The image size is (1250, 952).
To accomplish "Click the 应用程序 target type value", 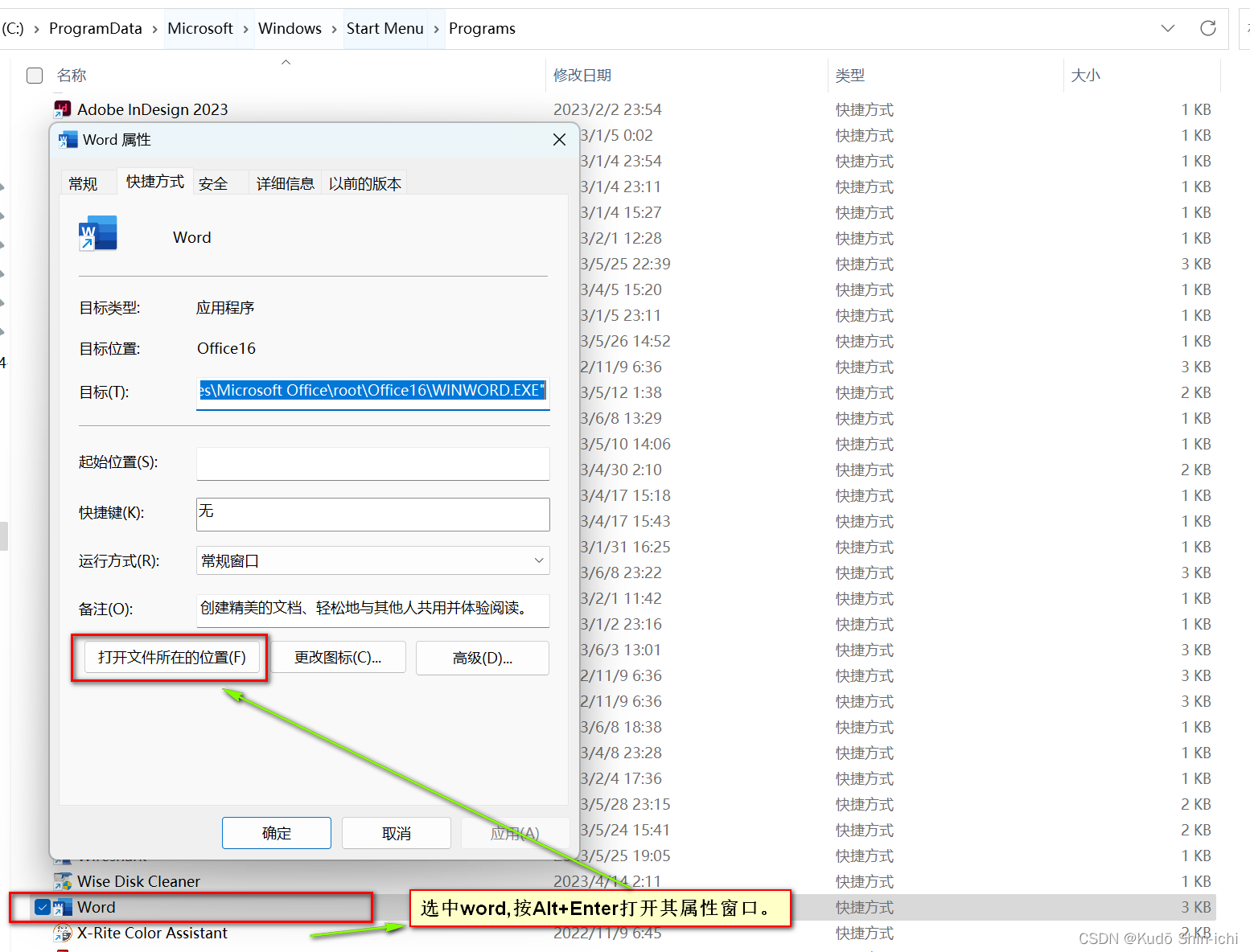I will pyautogui.click(x=225, y=308).
